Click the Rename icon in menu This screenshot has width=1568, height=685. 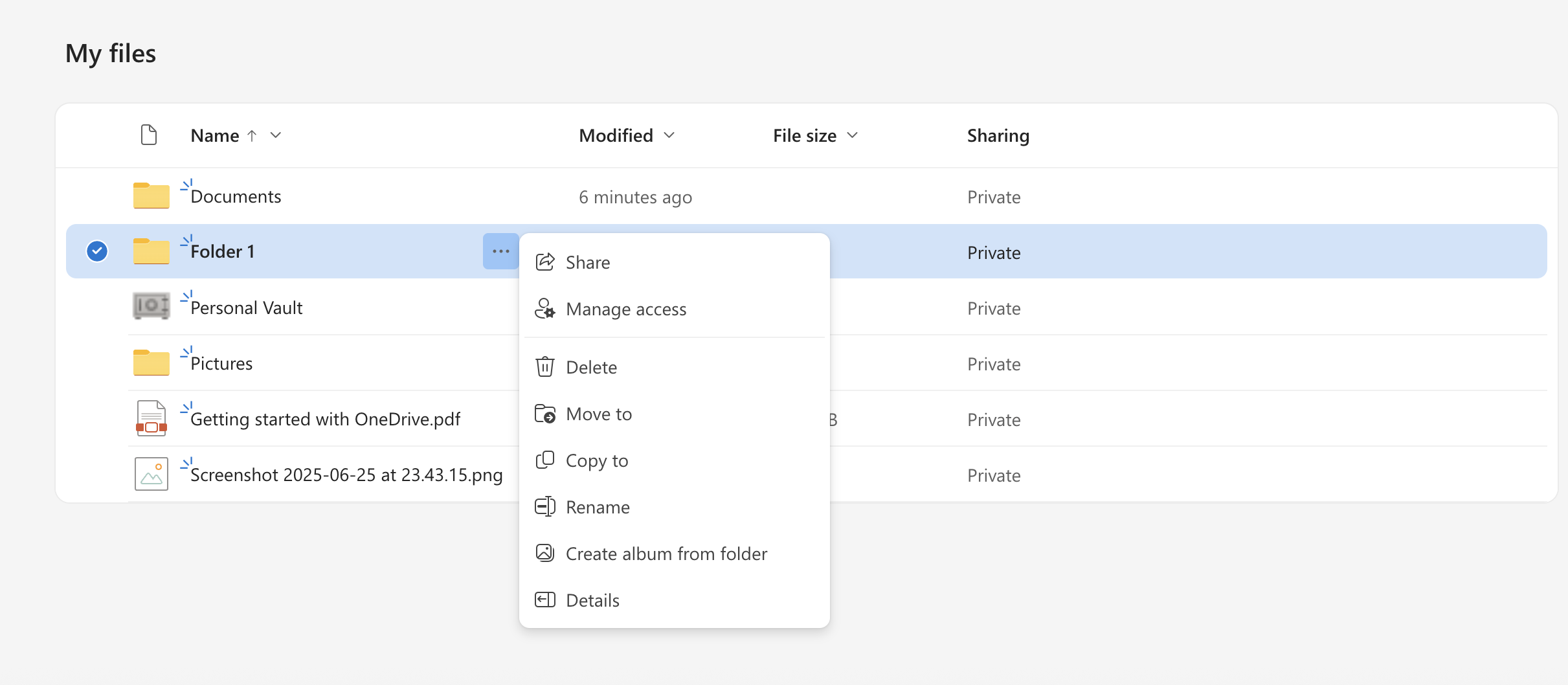click(545, 507)
